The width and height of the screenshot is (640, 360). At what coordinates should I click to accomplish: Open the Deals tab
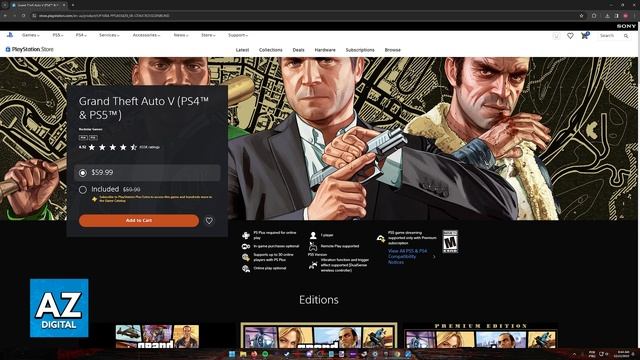point(298,50)
